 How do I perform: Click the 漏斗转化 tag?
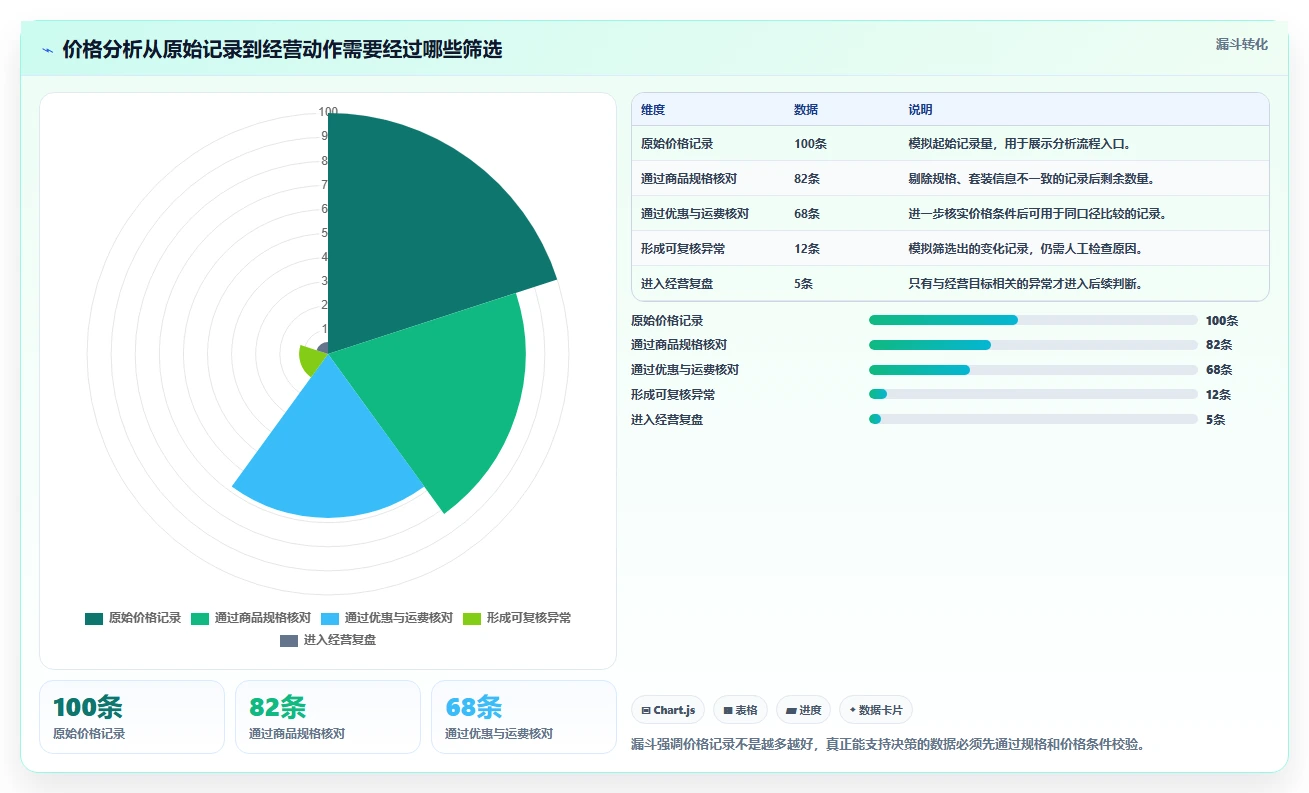[x=1242, y=44]
